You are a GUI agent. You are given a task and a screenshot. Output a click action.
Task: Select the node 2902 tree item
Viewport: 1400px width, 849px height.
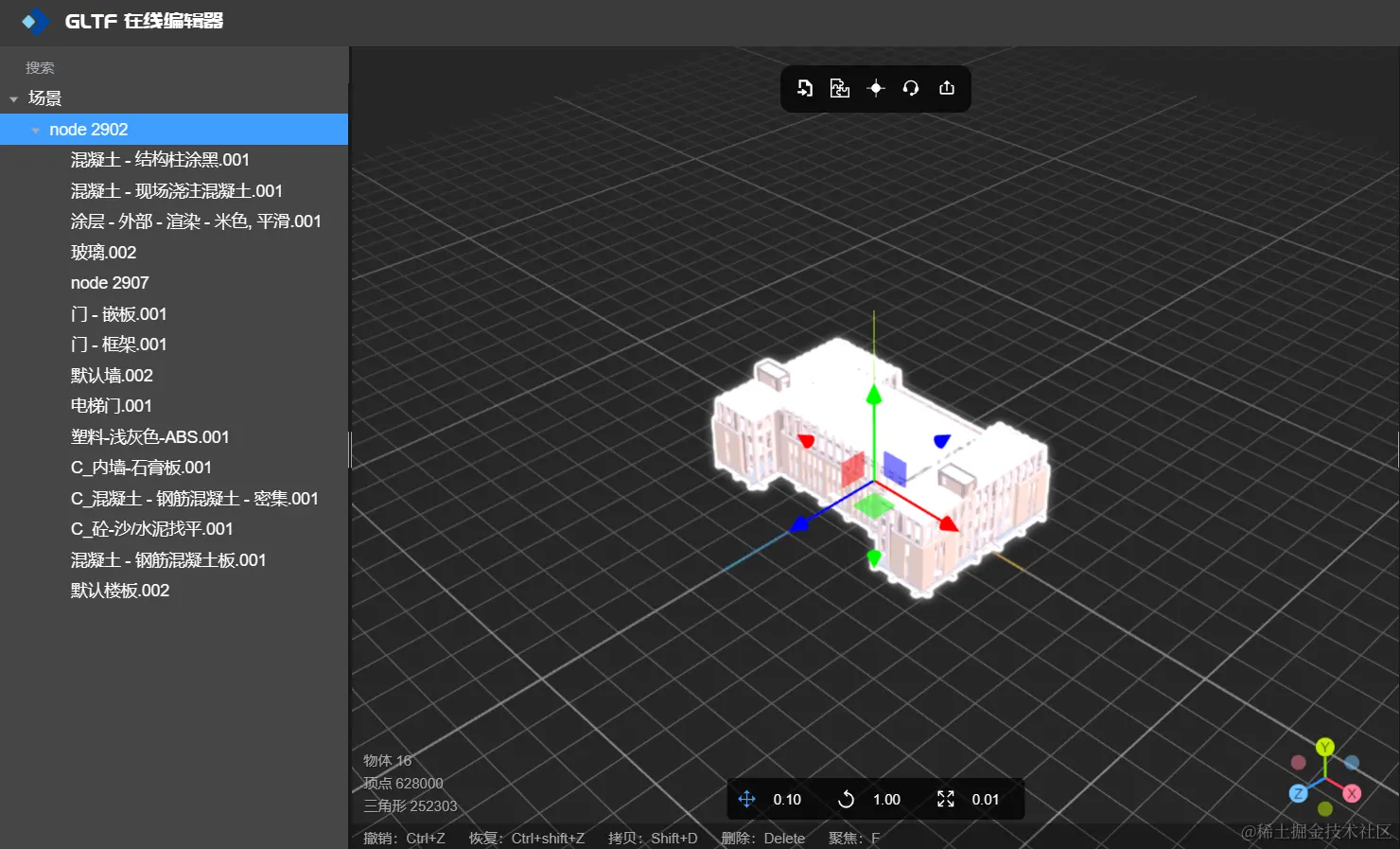(x=174, y=130)
